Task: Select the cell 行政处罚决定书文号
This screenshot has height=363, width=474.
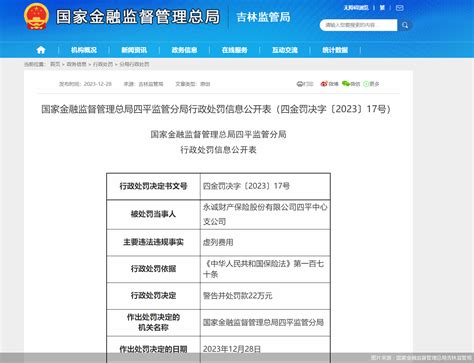Action: (x=153, y=186)
